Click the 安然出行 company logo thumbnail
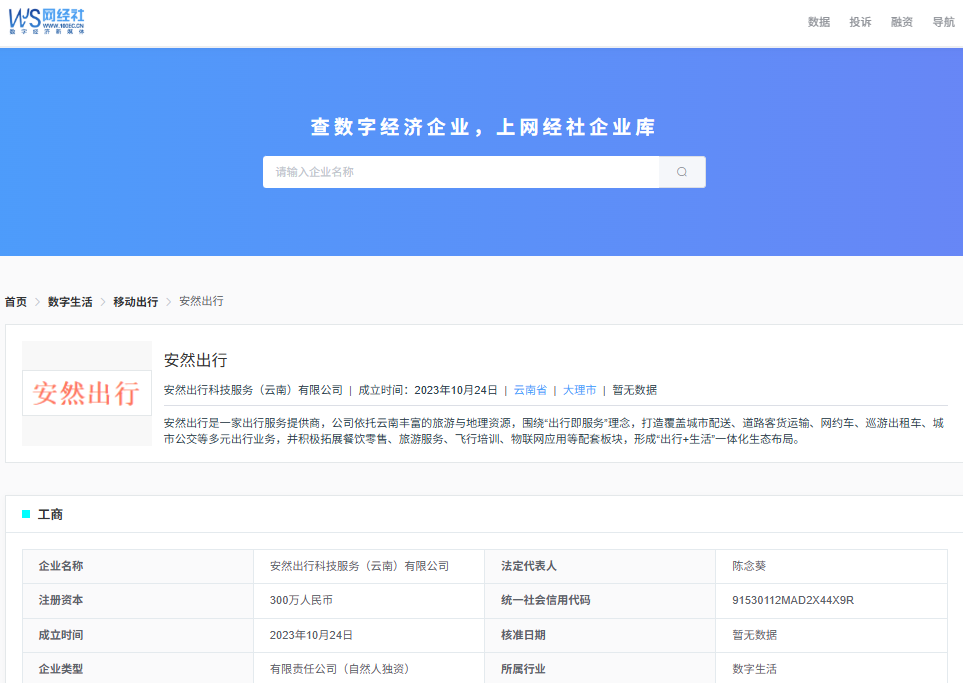963x683 pixels. click(x=87, y=393)
